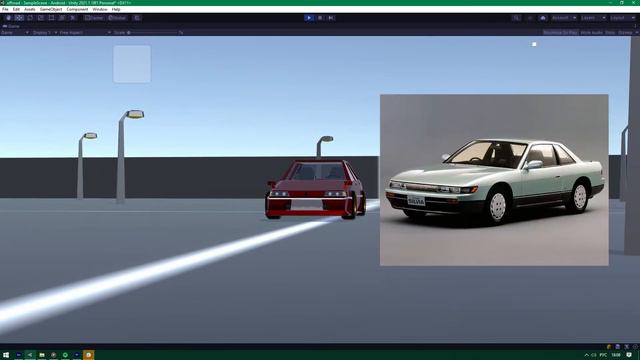
Task: Toggle Maximize On Play
Action: click(560, 33)
